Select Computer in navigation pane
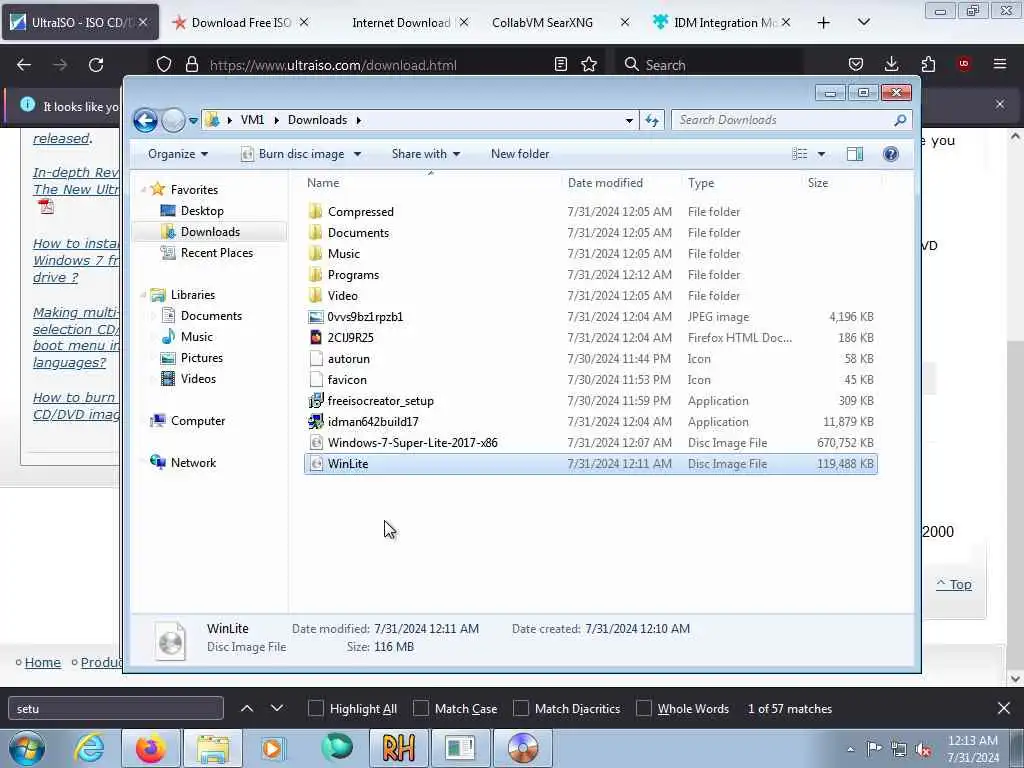 (x=198, y=421)
